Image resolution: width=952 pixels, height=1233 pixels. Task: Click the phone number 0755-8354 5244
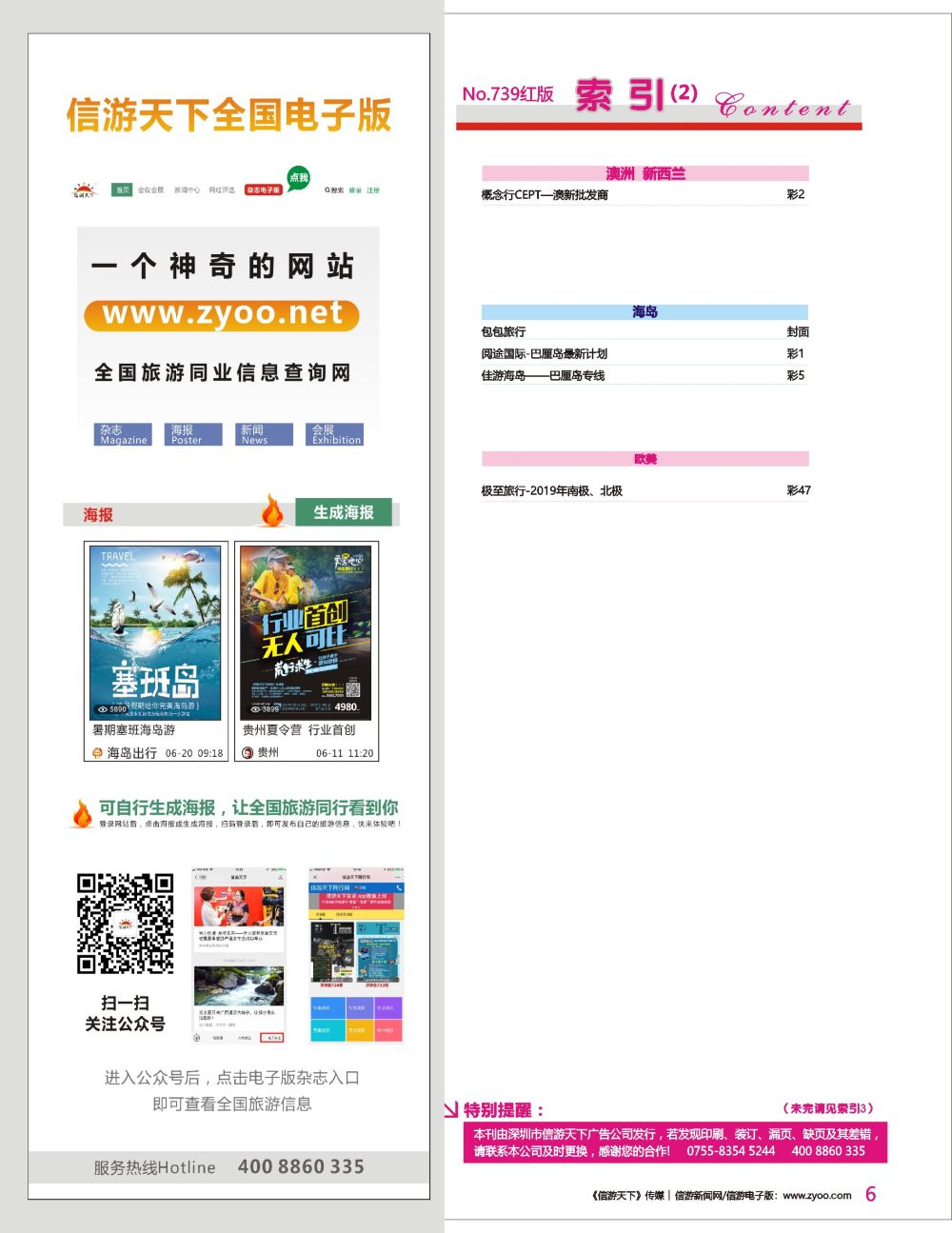731,1150
